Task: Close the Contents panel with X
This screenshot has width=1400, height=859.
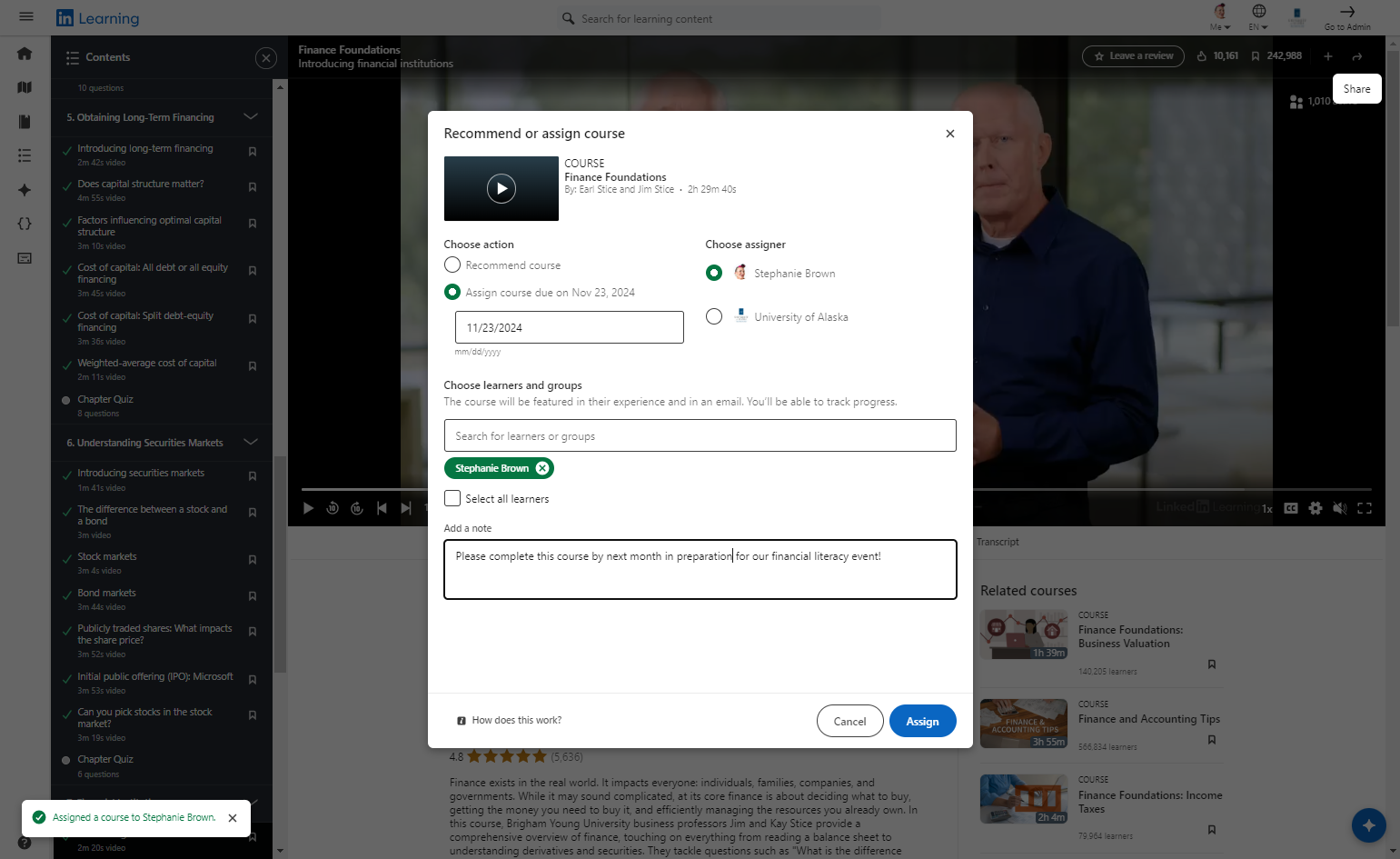Action: click(265, 58)
